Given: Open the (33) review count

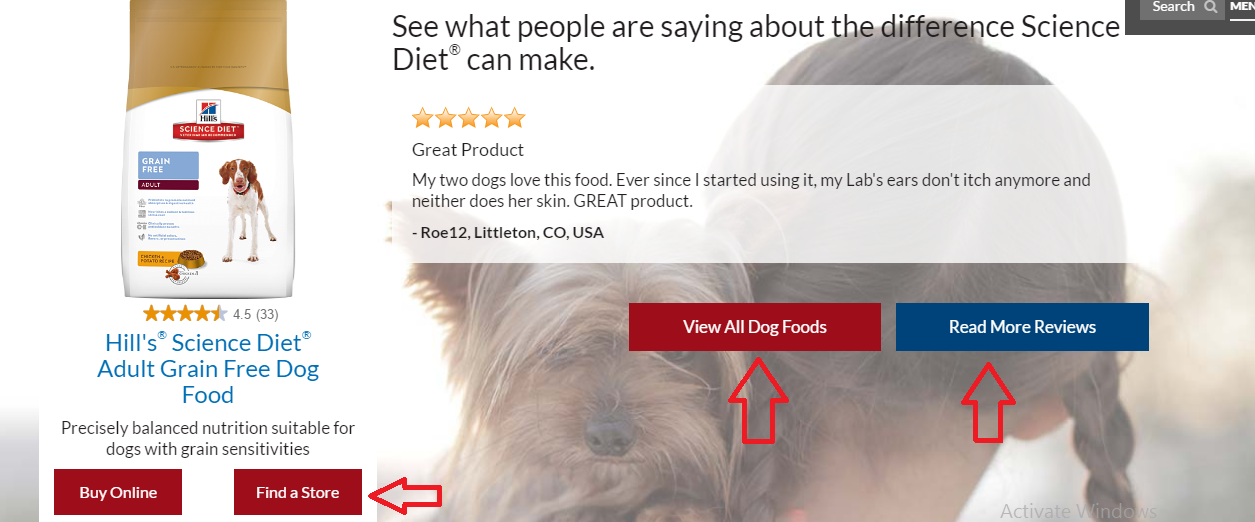Looking at the screenshot, I should [x=267, y=314].
